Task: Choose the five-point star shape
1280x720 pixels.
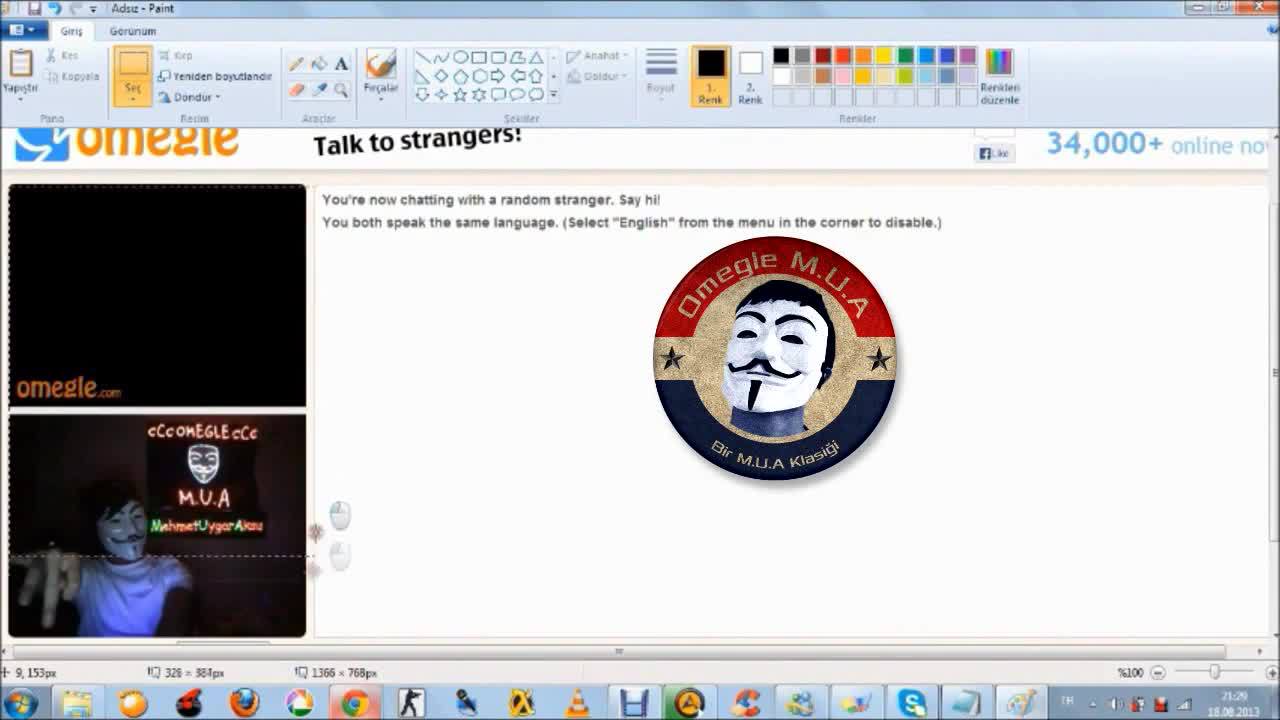Action: click(460, 95)
